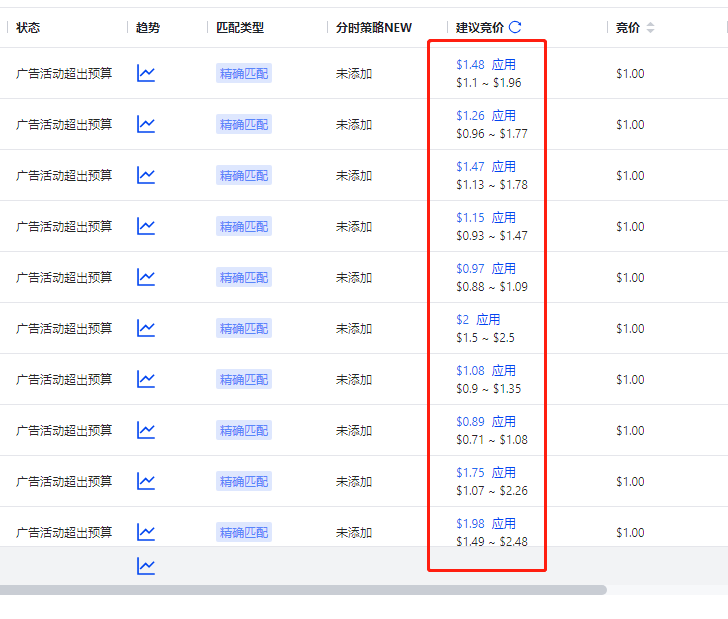The image size is (728, 619).
Task: Click the horizontal scrollbar below the table
Action: [x=300, y=590]
